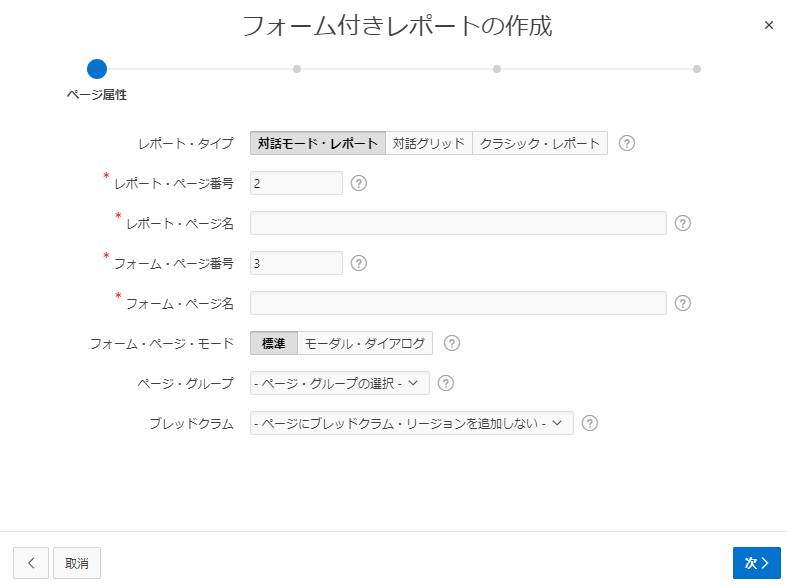Click the third wizard step dot
The image size is (787, 587).
pyautogui.click(x=496, y=69)
